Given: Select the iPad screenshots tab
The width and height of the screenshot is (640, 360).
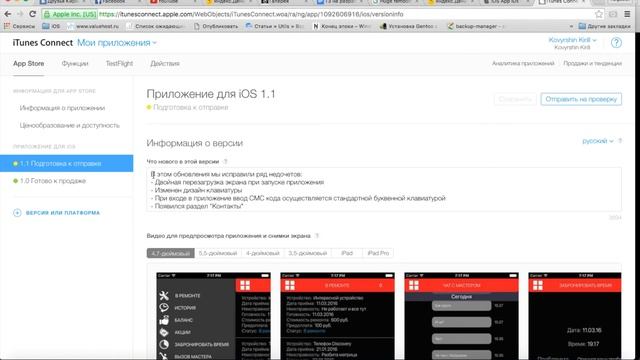Looking at the screenshot, I should (347, 253).
